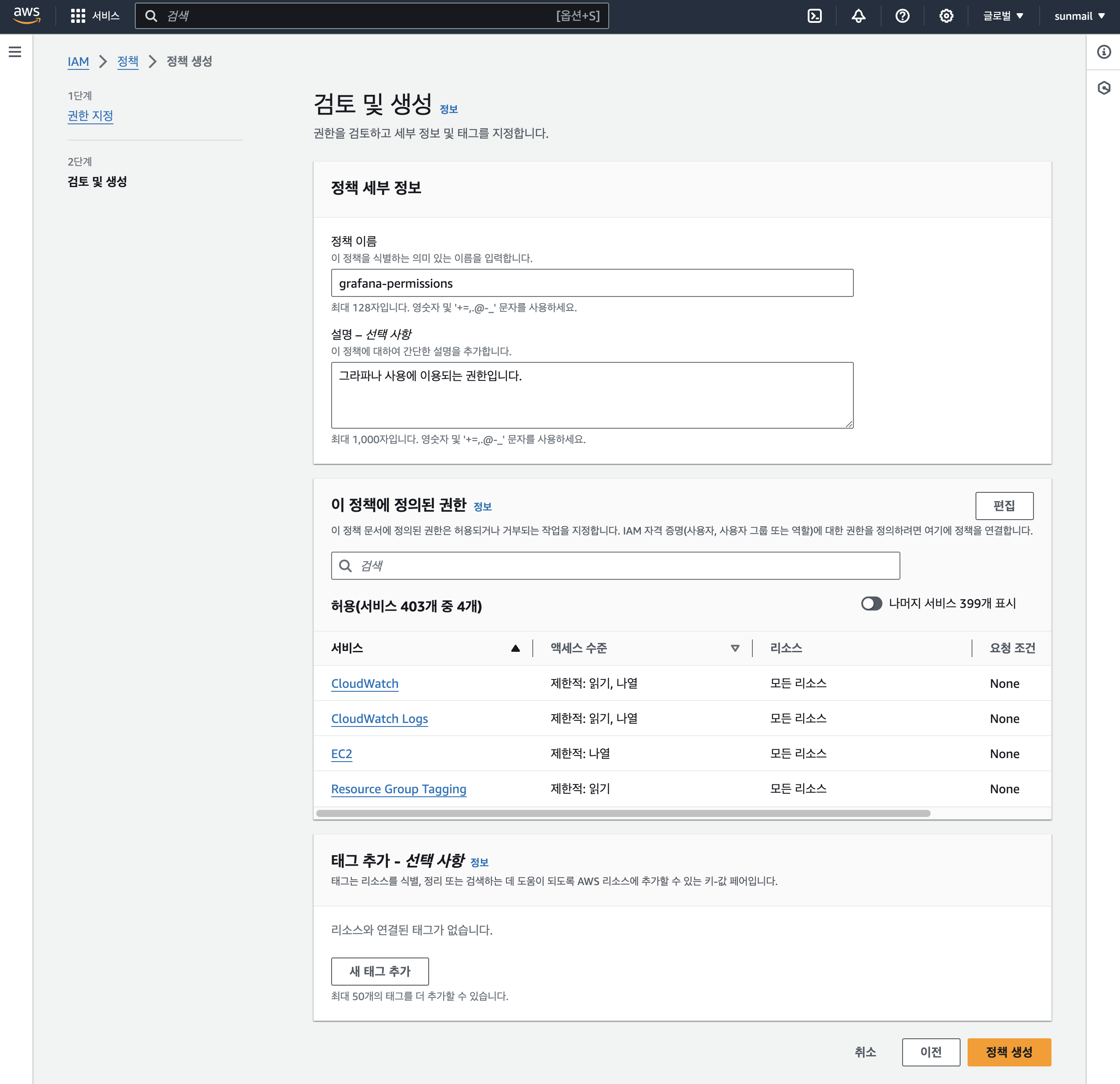Click the 정책 이름 input field
1120x1084 pixels.
click(x=592, y=283)
